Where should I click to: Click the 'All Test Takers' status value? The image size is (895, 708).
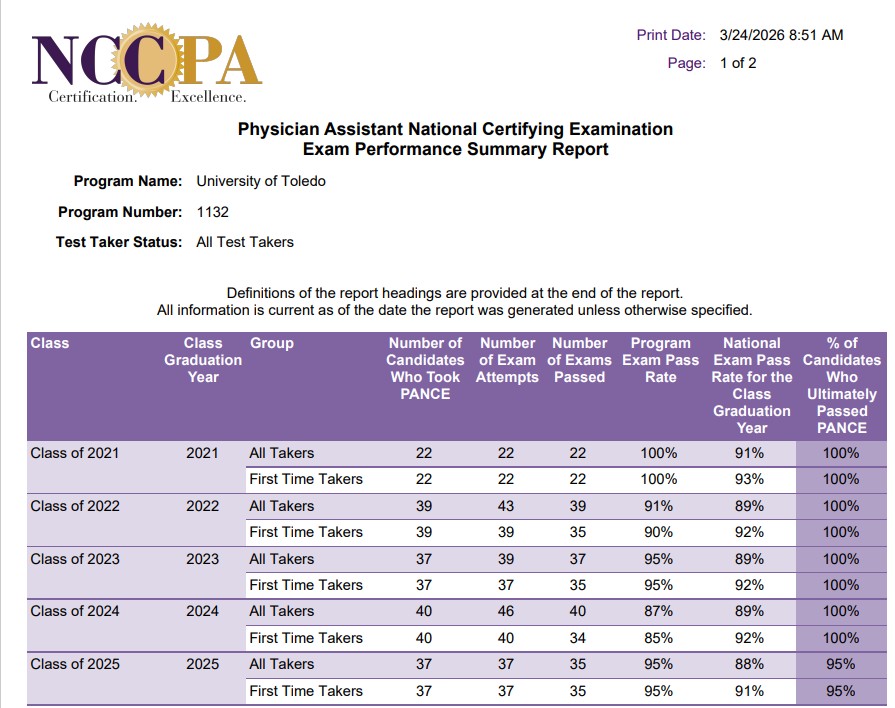(245, 242)
